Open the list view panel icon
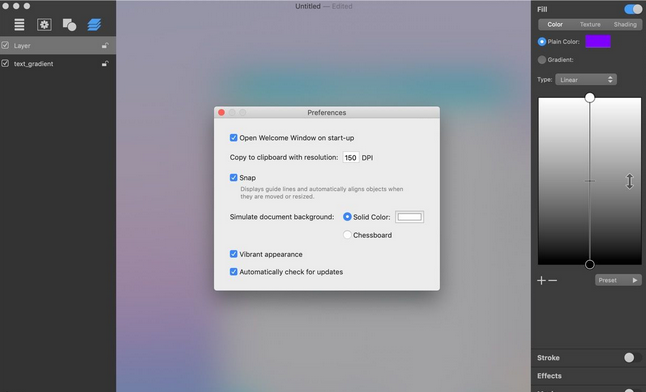 click(x=19, y=25)
